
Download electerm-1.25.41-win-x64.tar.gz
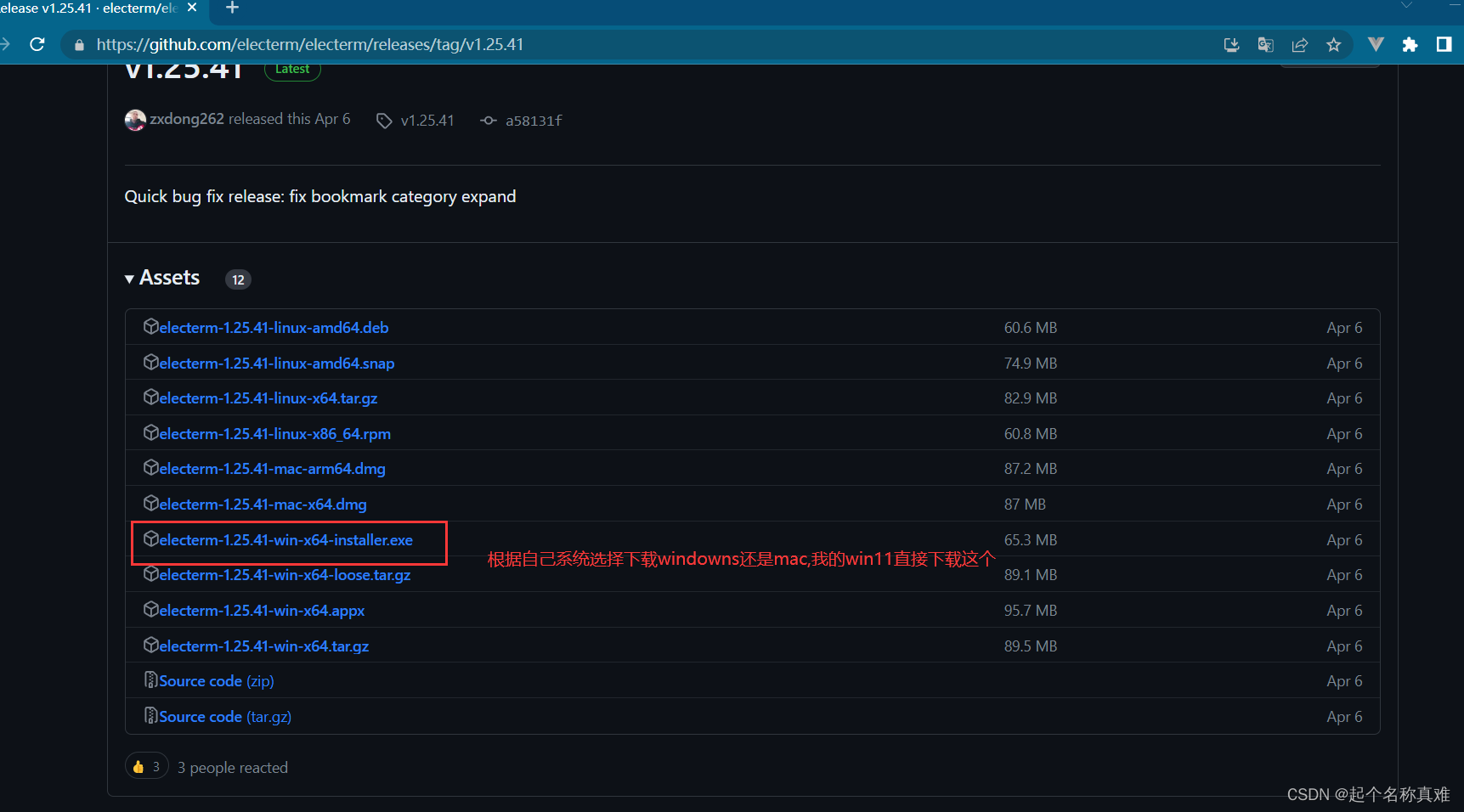pos(263,646)
